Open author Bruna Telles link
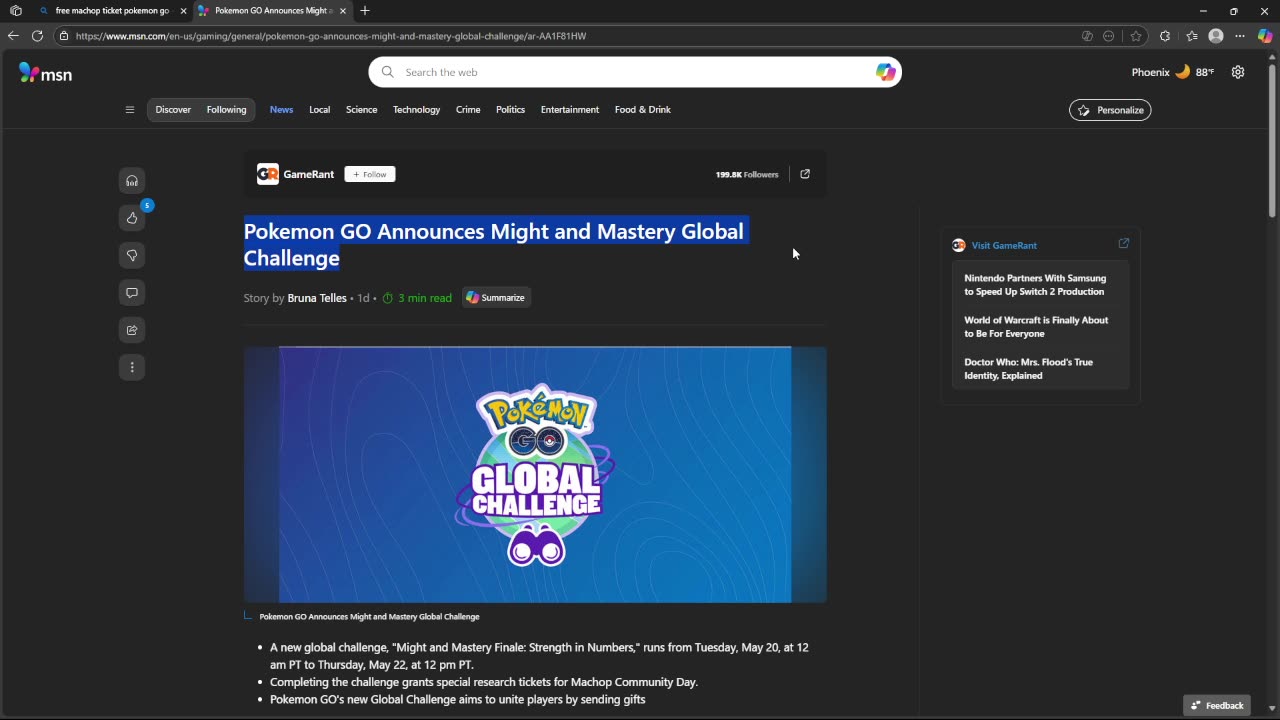The height and width of the screenshot is (720, 1280). click(x=317, y=298)
